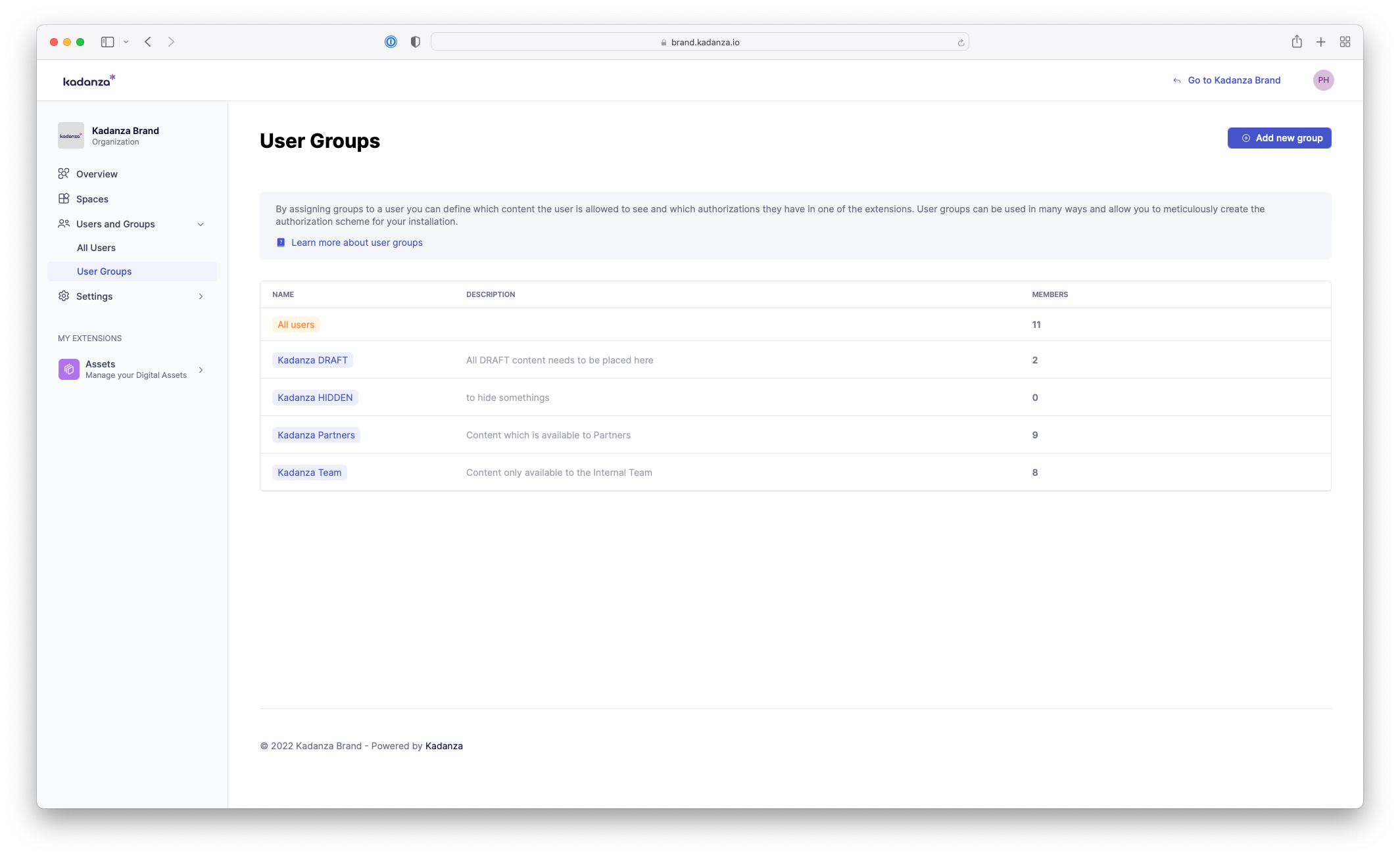1400x857 pixels.
Task: Collapse the Users and Groups section
Action: tap(201, 224)
